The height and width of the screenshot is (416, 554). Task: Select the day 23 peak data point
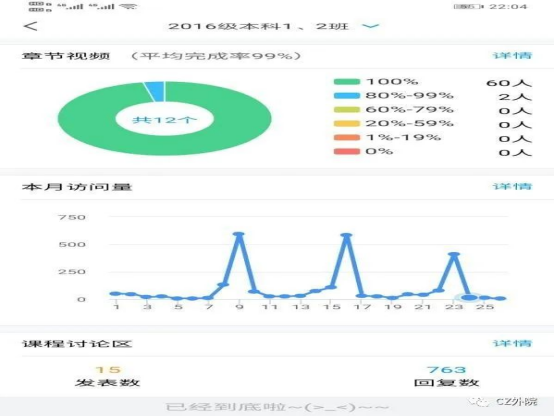click(454, 254)
